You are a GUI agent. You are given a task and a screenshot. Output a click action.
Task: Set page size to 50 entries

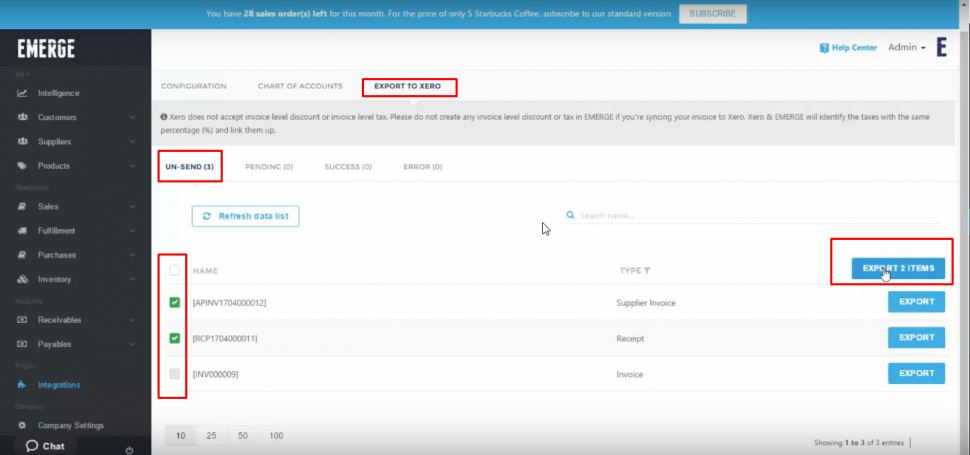[242, 436]
